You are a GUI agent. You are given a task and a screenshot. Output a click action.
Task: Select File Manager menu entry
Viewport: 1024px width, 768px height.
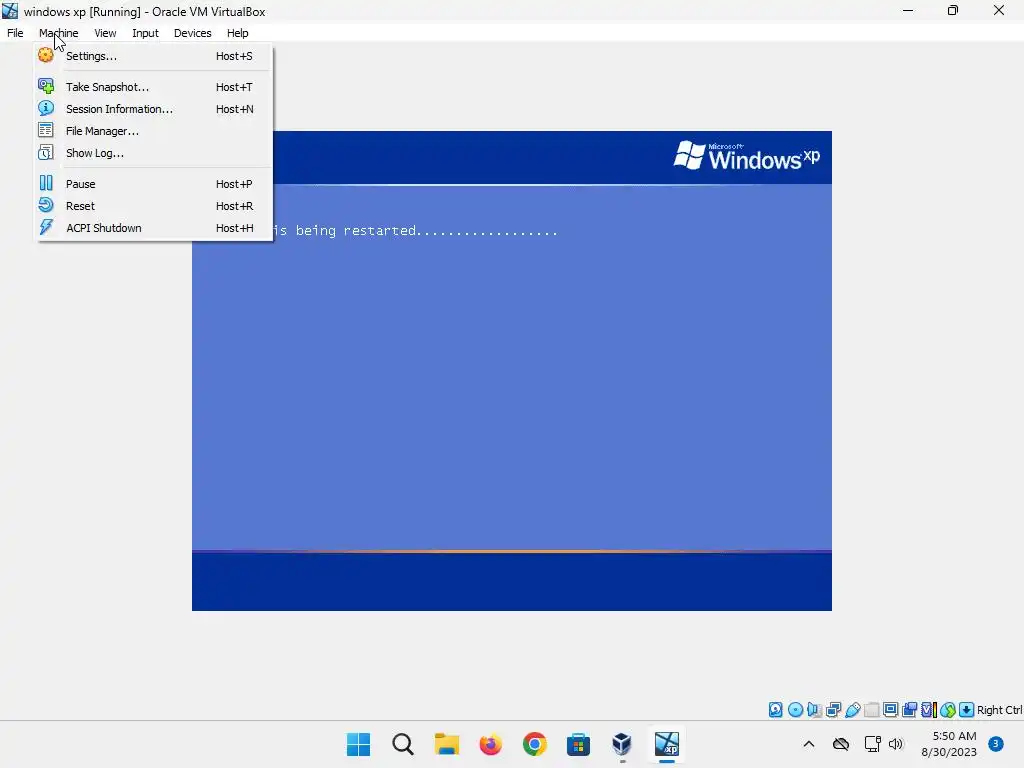tap(153, 131)
